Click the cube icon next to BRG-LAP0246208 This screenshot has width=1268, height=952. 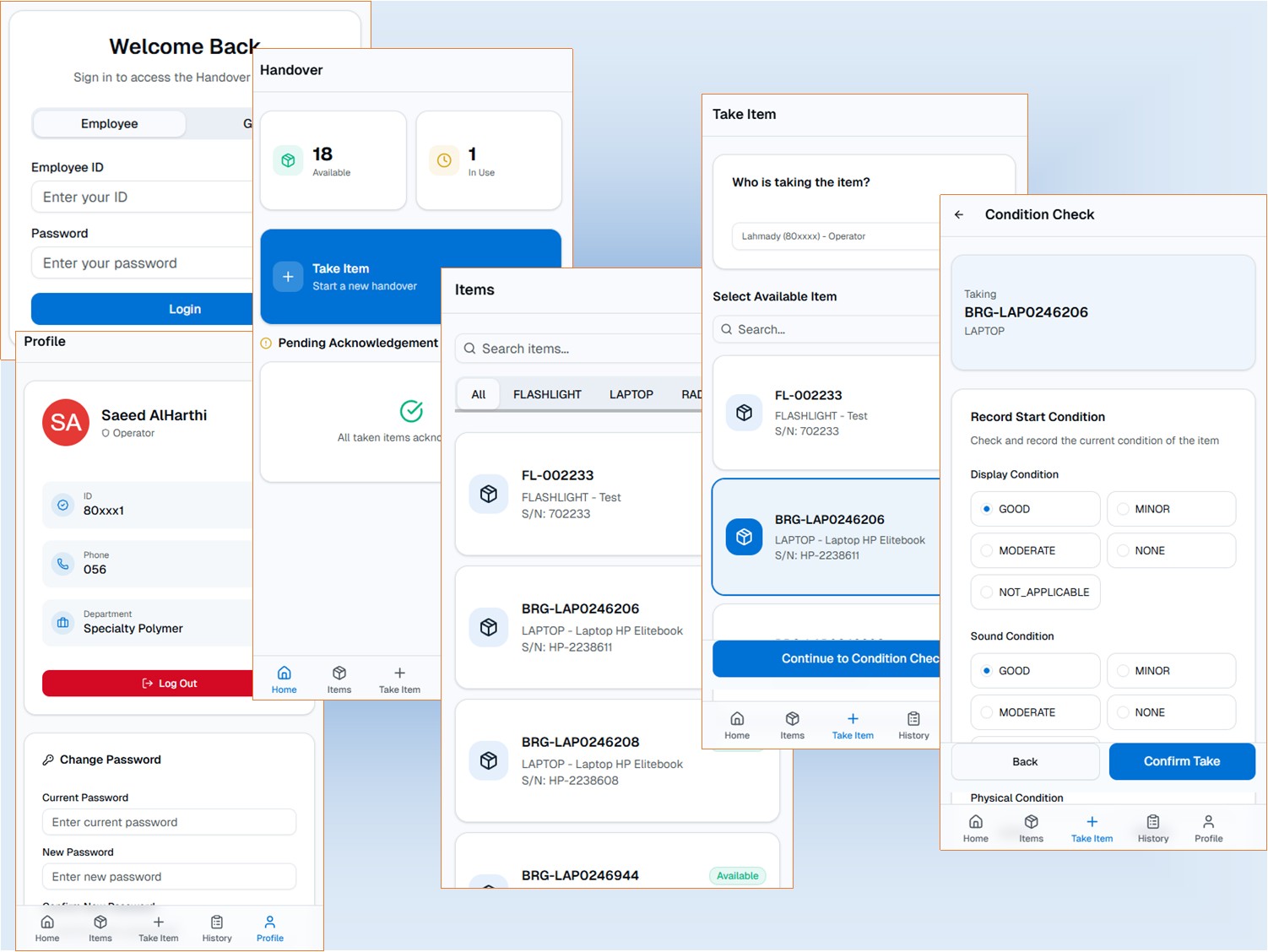pos(489,760)
